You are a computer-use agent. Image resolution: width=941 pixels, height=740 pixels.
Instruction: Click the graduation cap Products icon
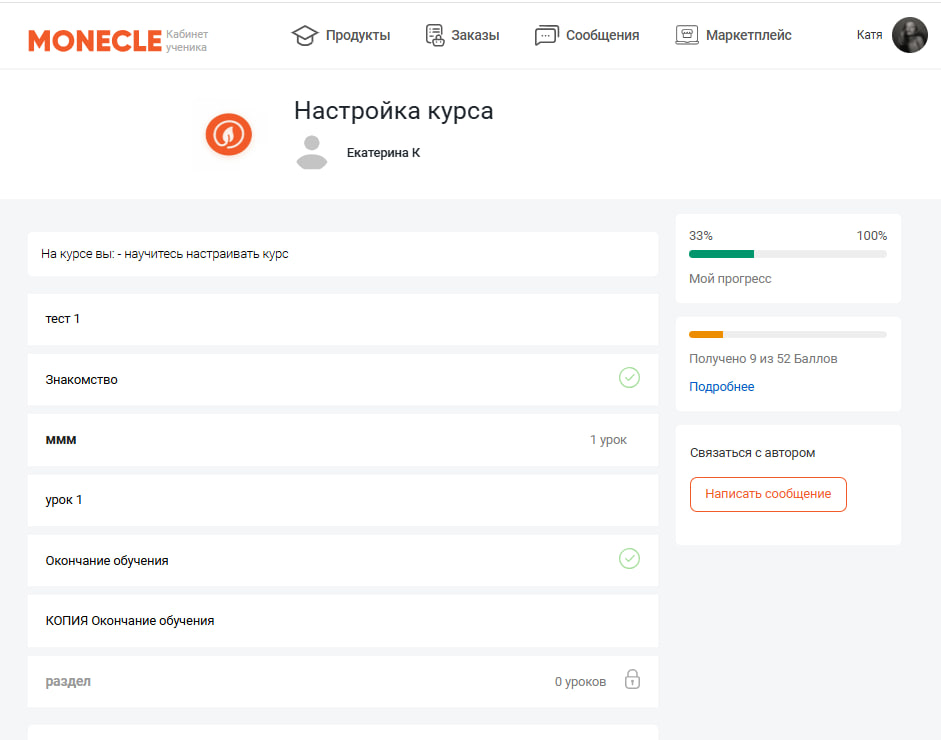coord(304,36)
